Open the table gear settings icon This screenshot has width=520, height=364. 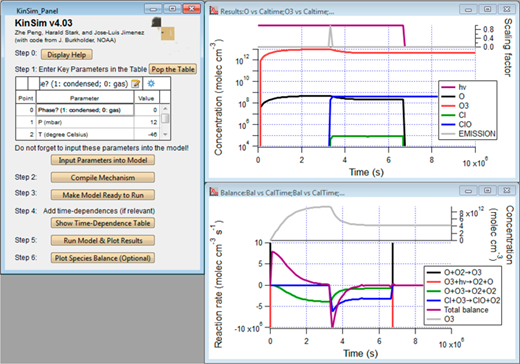pyautogui.click(x=151, y=83)
